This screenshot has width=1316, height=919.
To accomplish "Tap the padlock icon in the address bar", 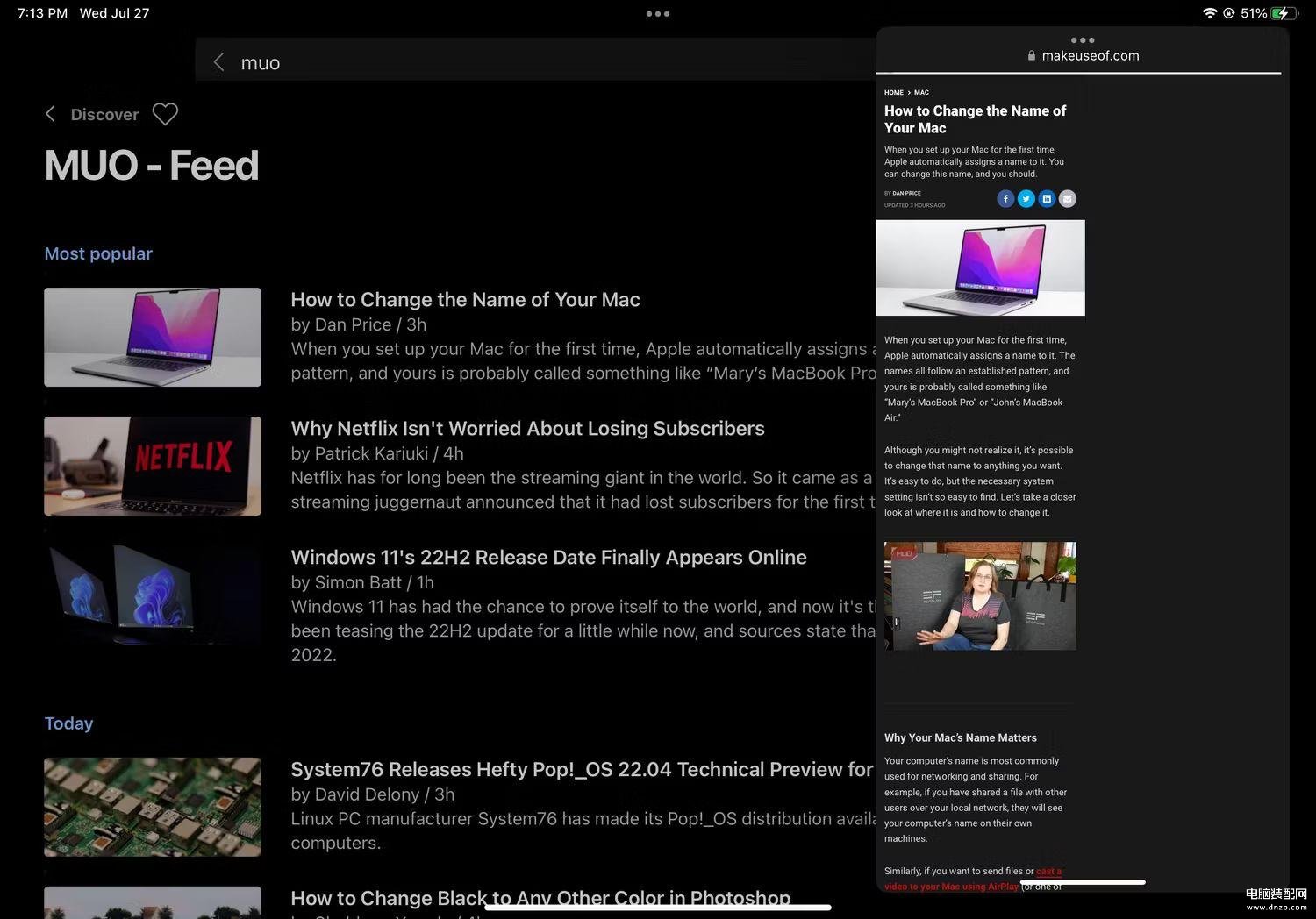I will (x=1032, y=55).
